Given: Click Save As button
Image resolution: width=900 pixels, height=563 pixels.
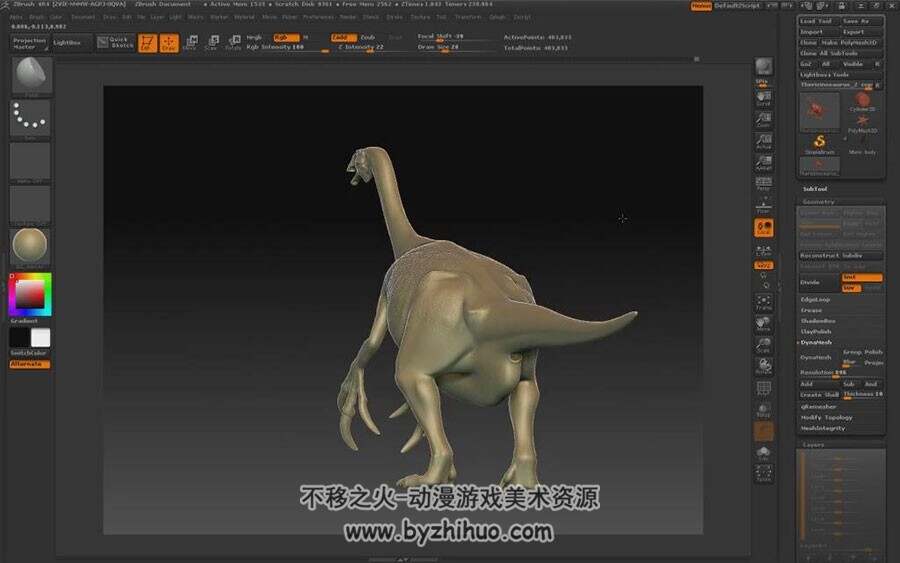Looking at the screenshot, I should click(x=862, y=21).
